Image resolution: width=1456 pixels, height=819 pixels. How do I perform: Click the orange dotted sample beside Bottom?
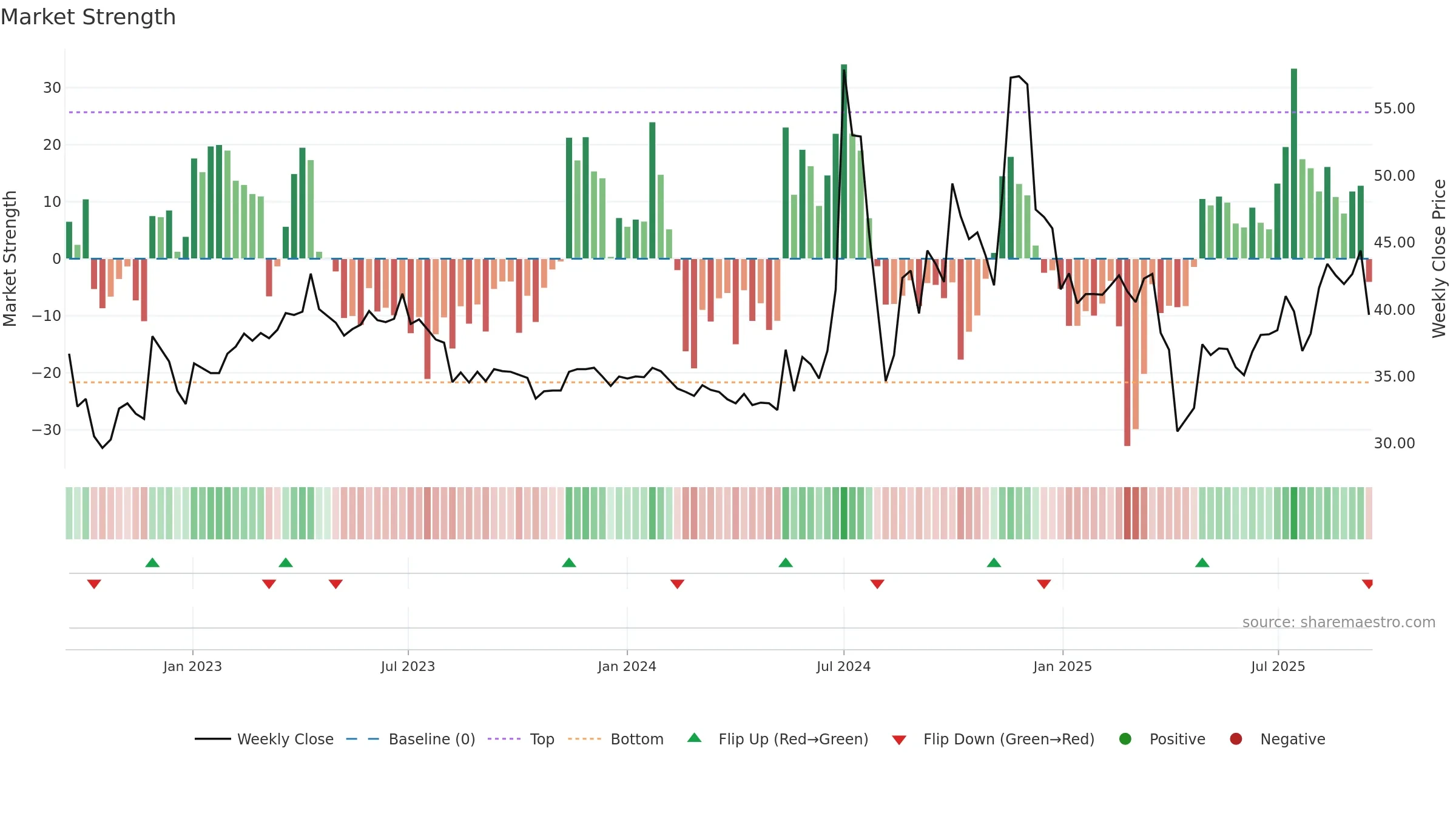tap(584, 739)
